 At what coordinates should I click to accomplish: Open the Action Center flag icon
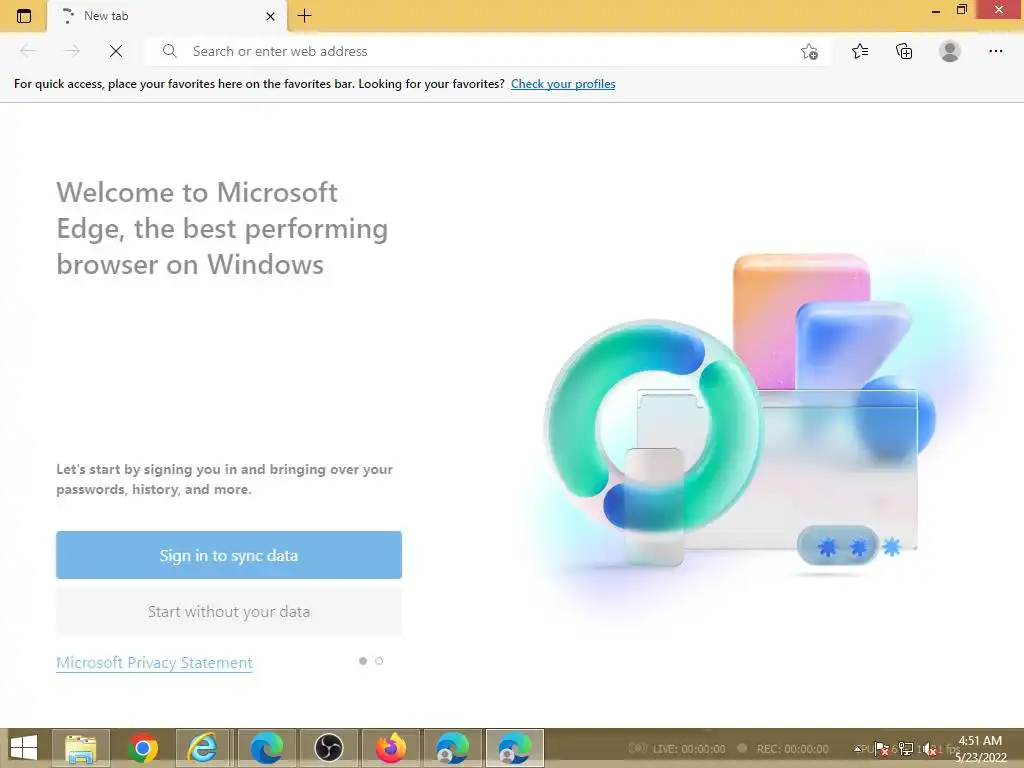pos(881,749)
